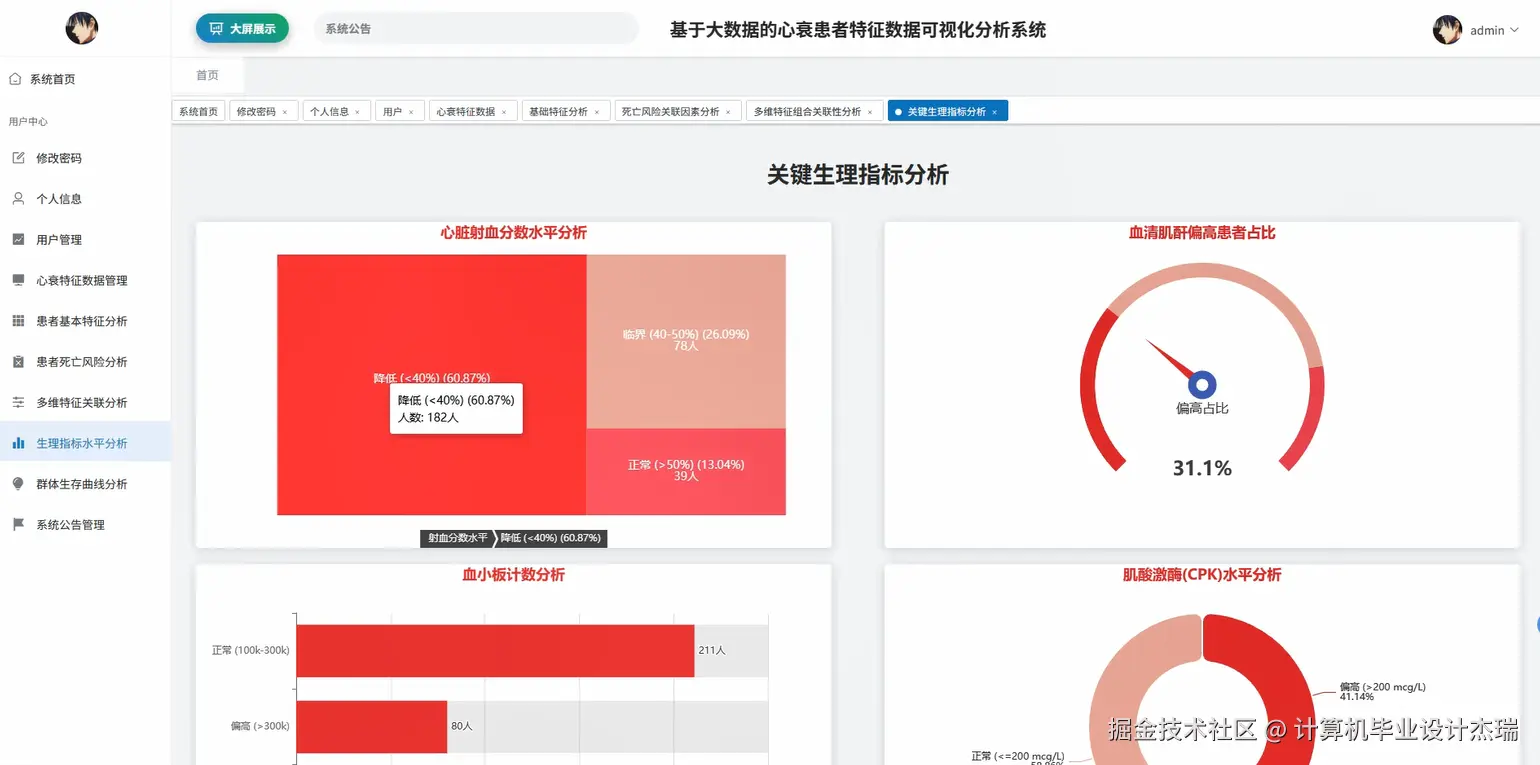Switch to the 修改密码 tag tab

pyautogui.click(x=256, y=112)
